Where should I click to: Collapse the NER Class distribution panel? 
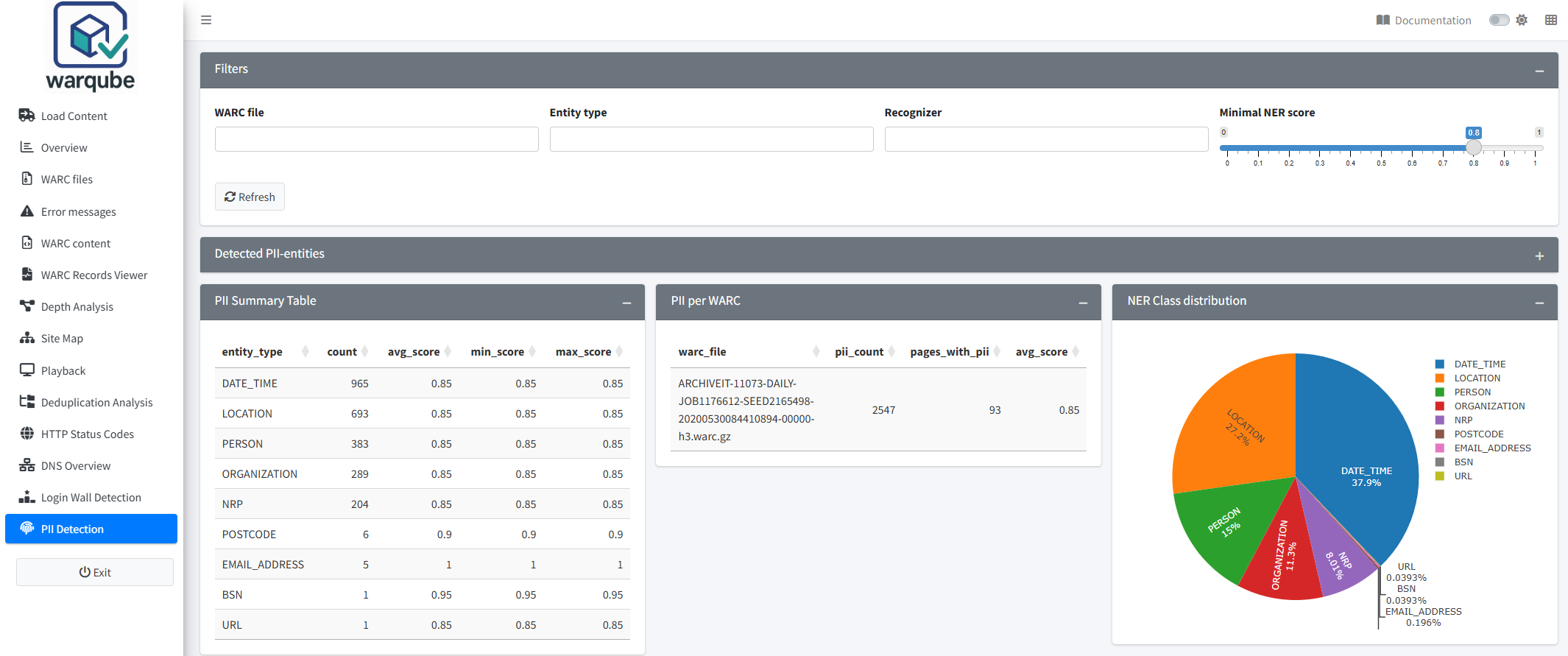tap(1539, 303)
